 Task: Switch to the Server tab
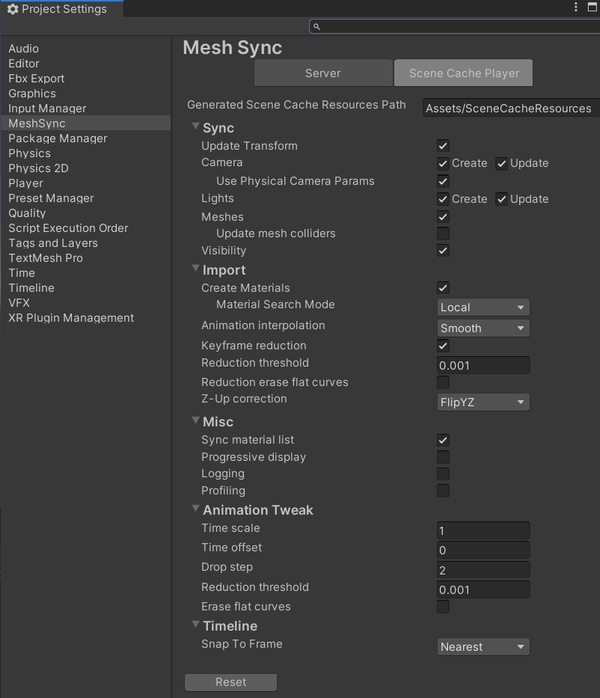click(x=322, y=73)
